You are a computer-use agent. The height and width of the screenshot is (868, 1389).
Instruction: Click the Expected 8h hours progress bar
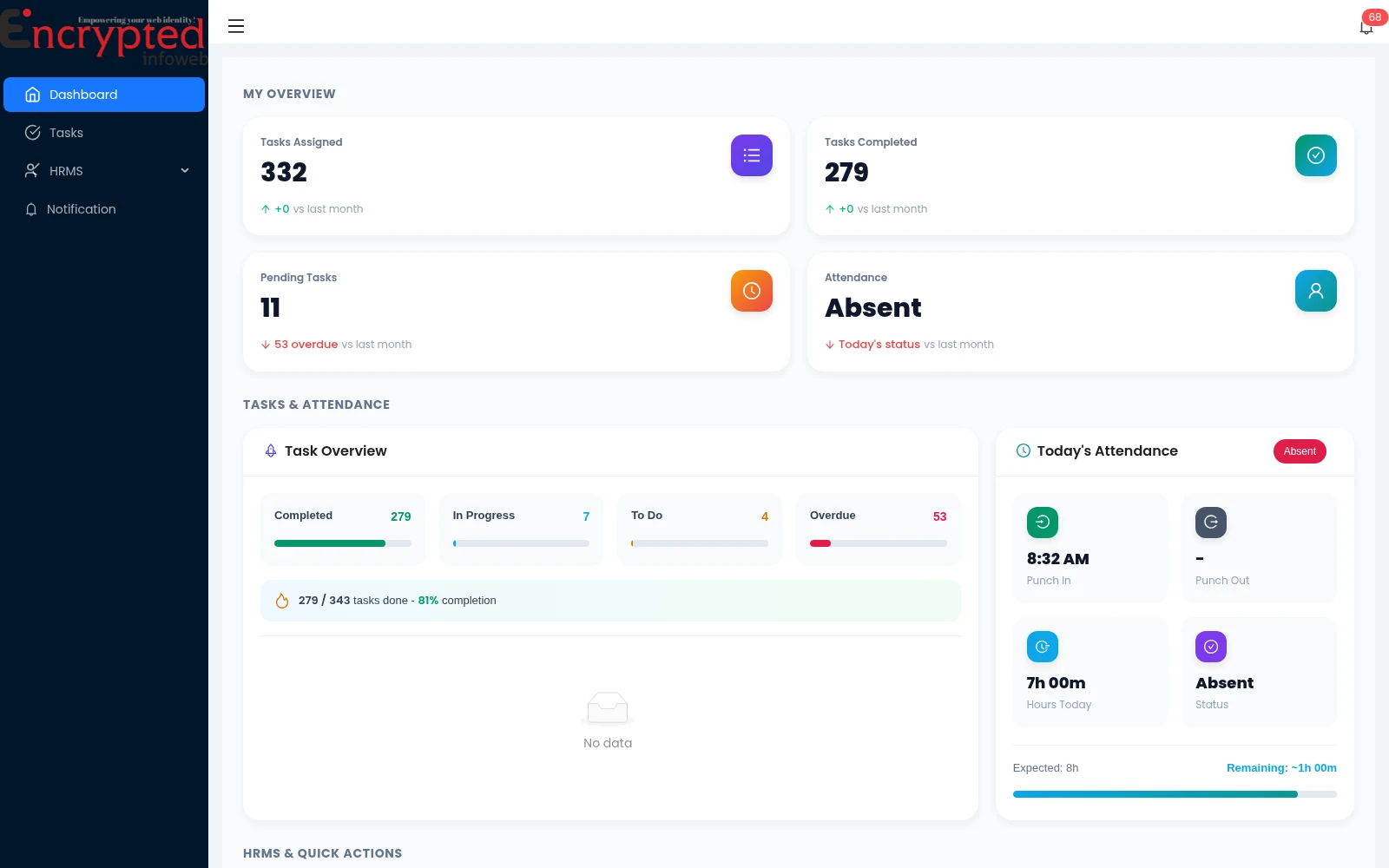pyautogui.click(x=1175, y=794)
